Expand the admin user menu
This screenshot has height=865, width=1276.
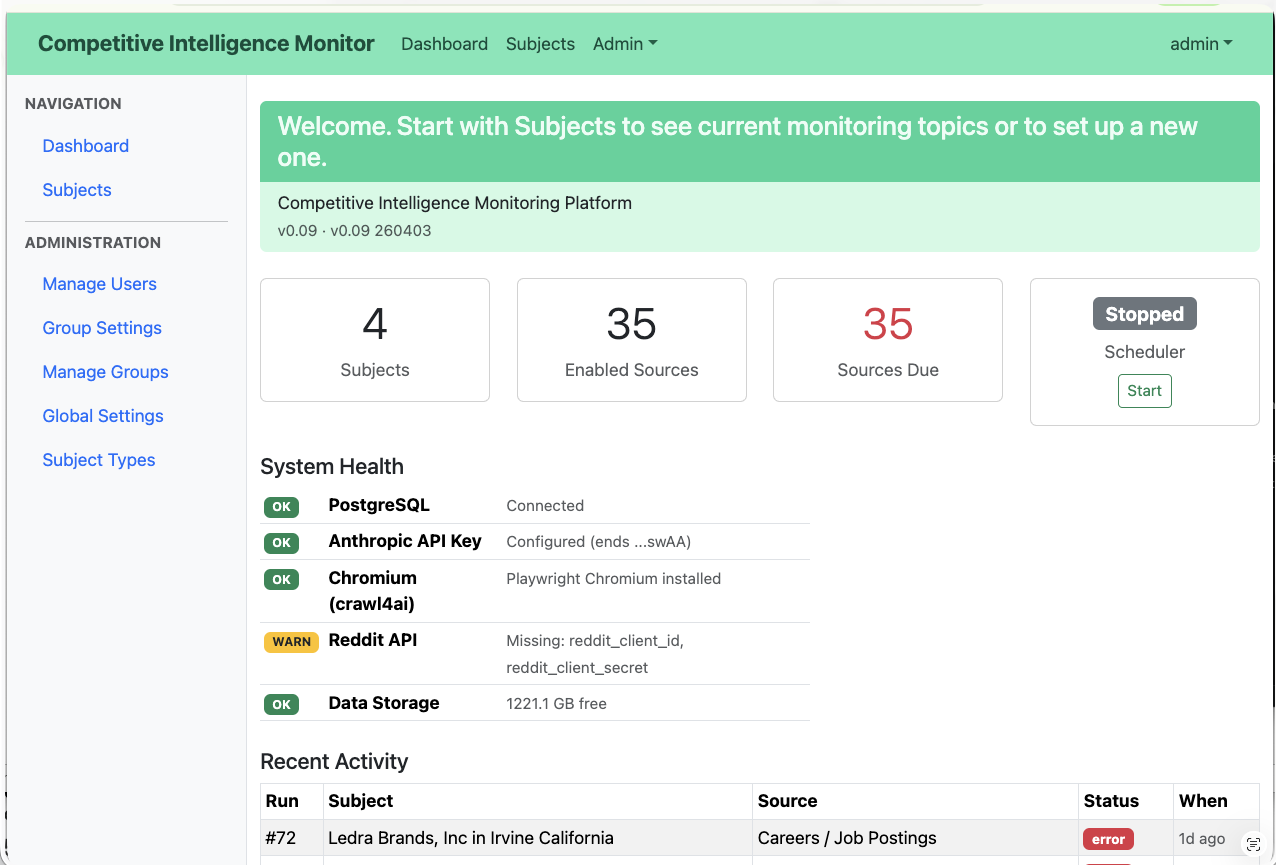[1201, 44]
